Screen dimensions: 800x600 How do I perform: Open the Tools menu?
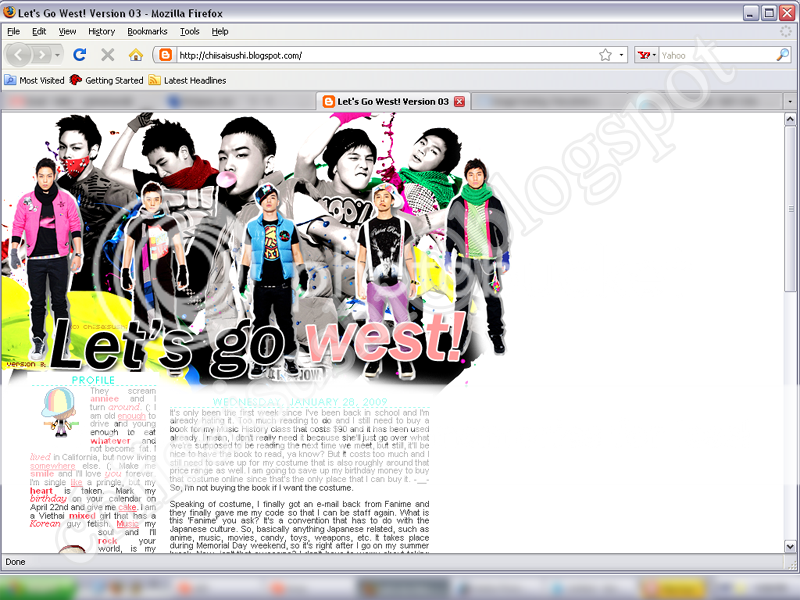[x=189, y=32]
